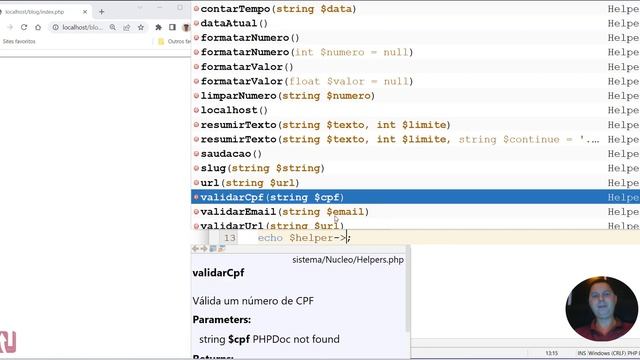This screenshot has width=640, height=360.
Task: Open the browser profile avatar
Action: [187, 27]
